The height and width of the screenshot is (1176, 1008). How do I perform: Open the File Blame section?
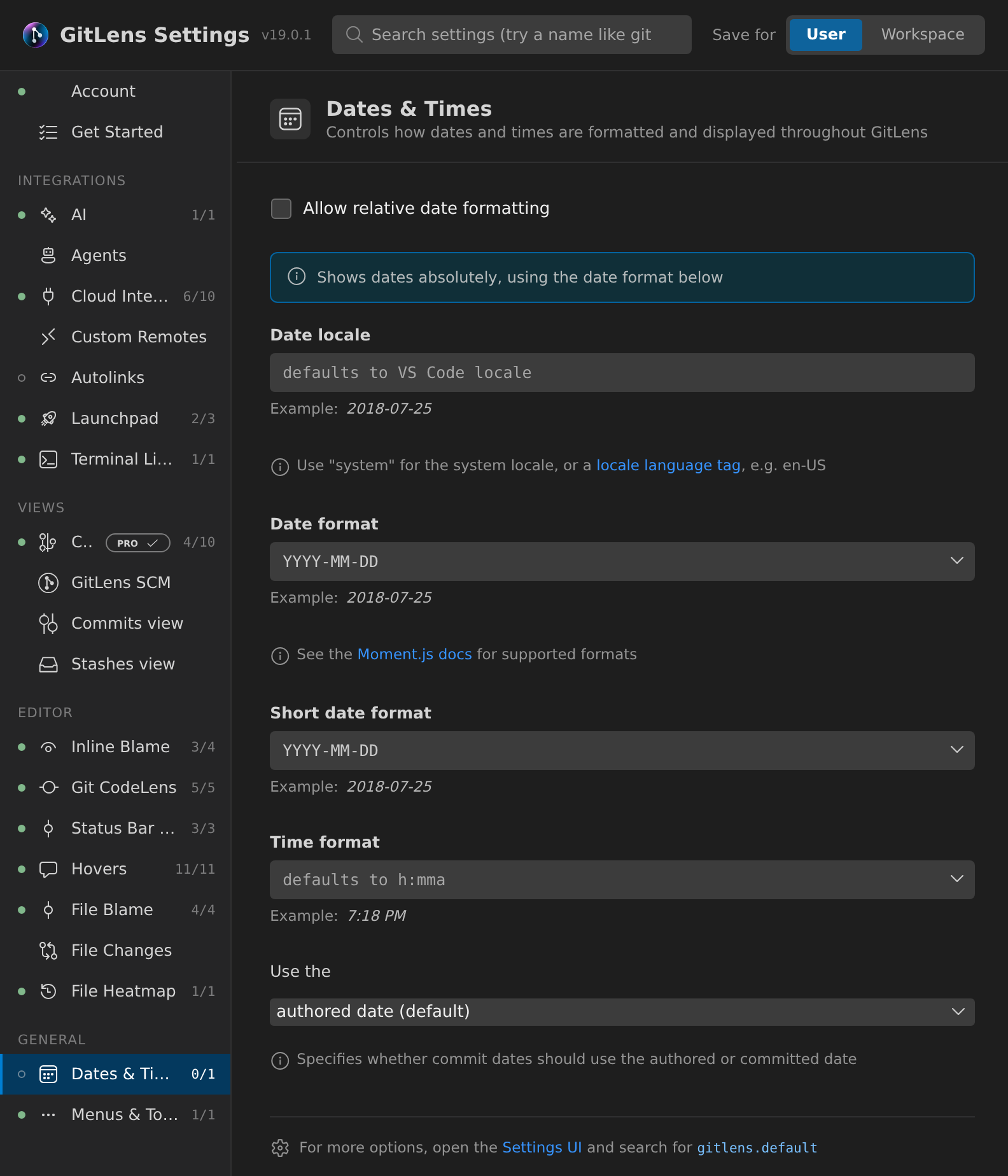pyautogui.click(x=115, y=909)
